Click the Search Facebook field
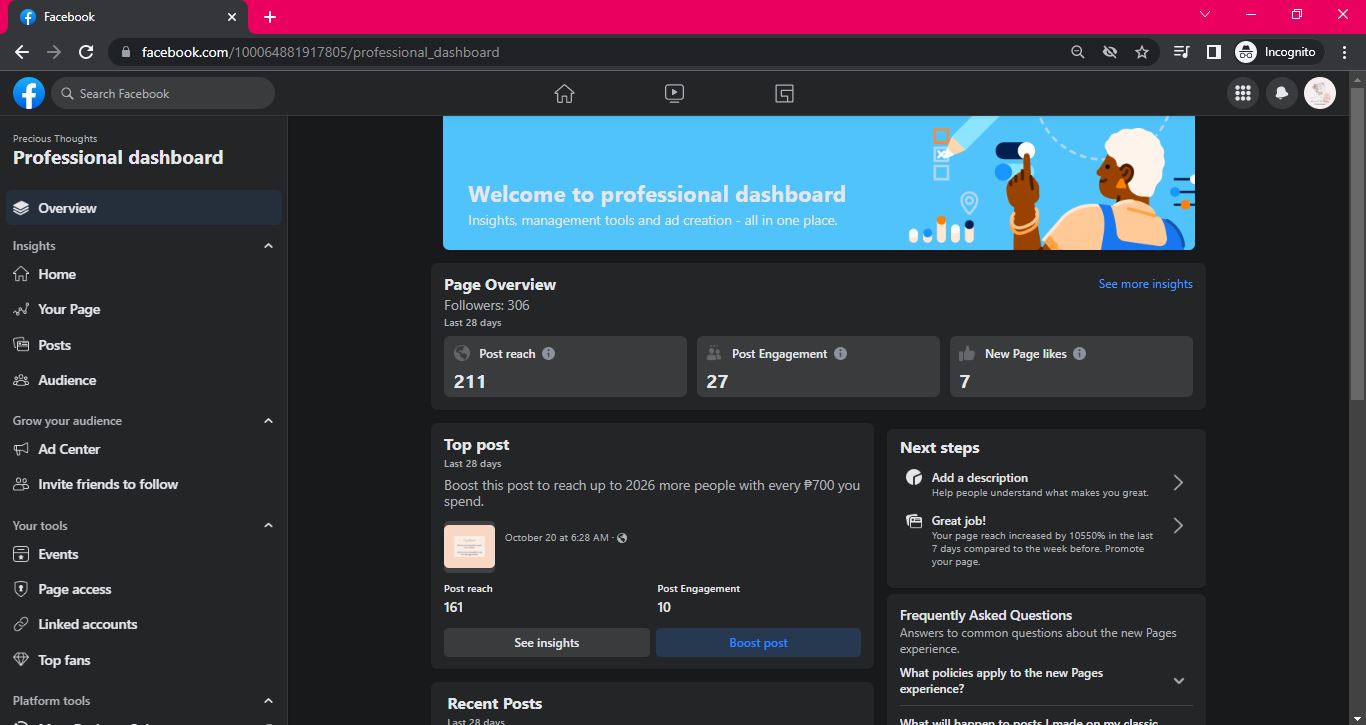 [x=163, y=93]
